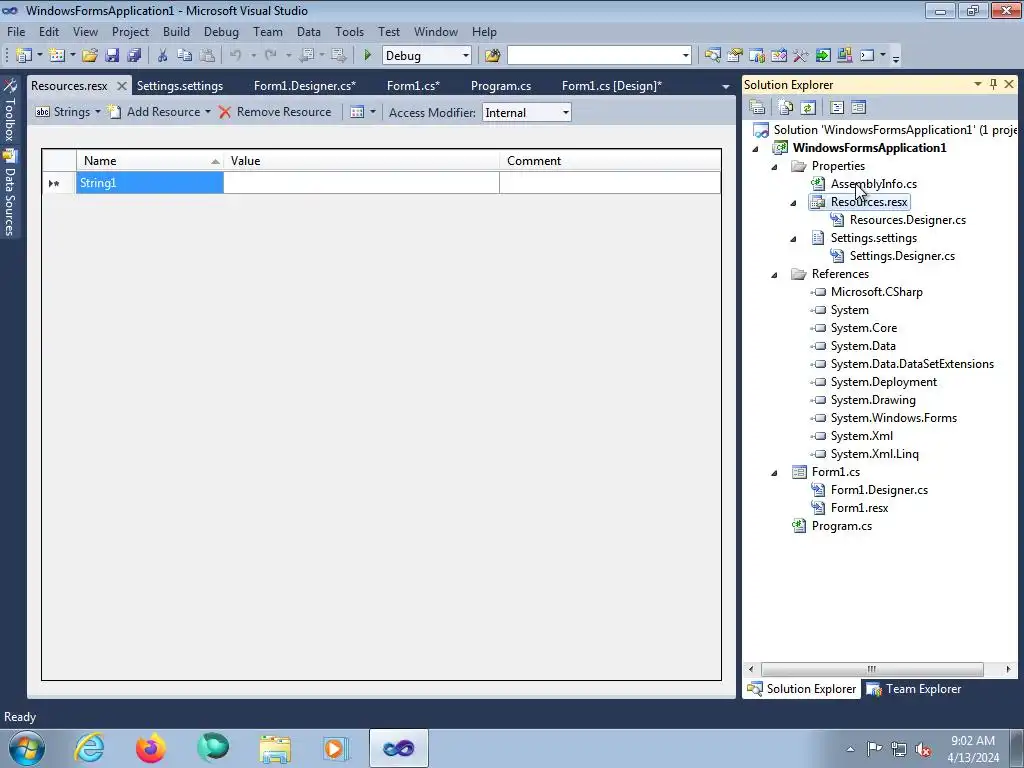Collapse the Properties folder node

[775, 167]
